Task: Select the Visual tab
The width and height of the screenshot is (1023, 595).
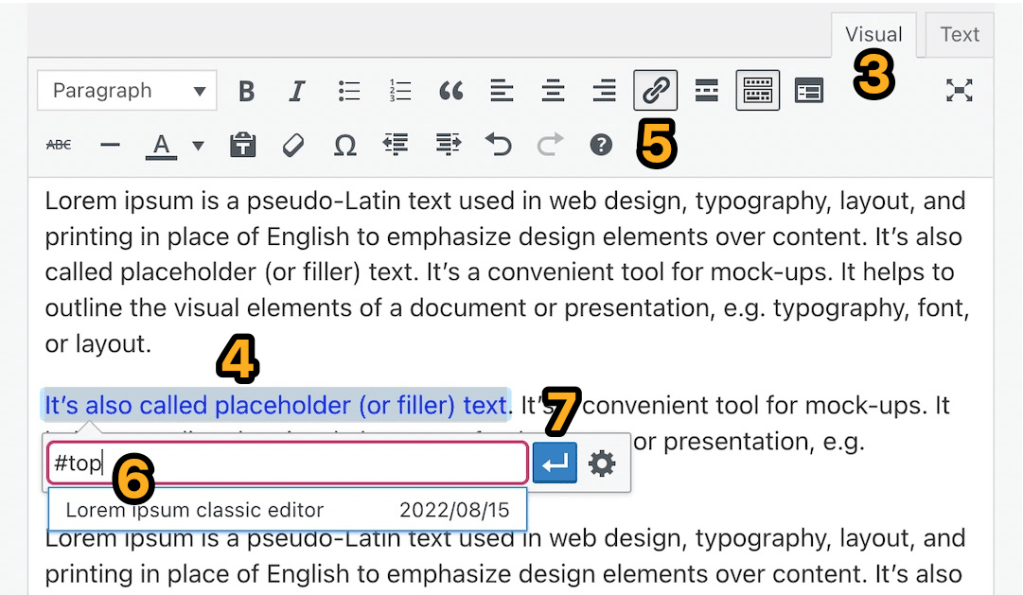Action: coord(872,34)
